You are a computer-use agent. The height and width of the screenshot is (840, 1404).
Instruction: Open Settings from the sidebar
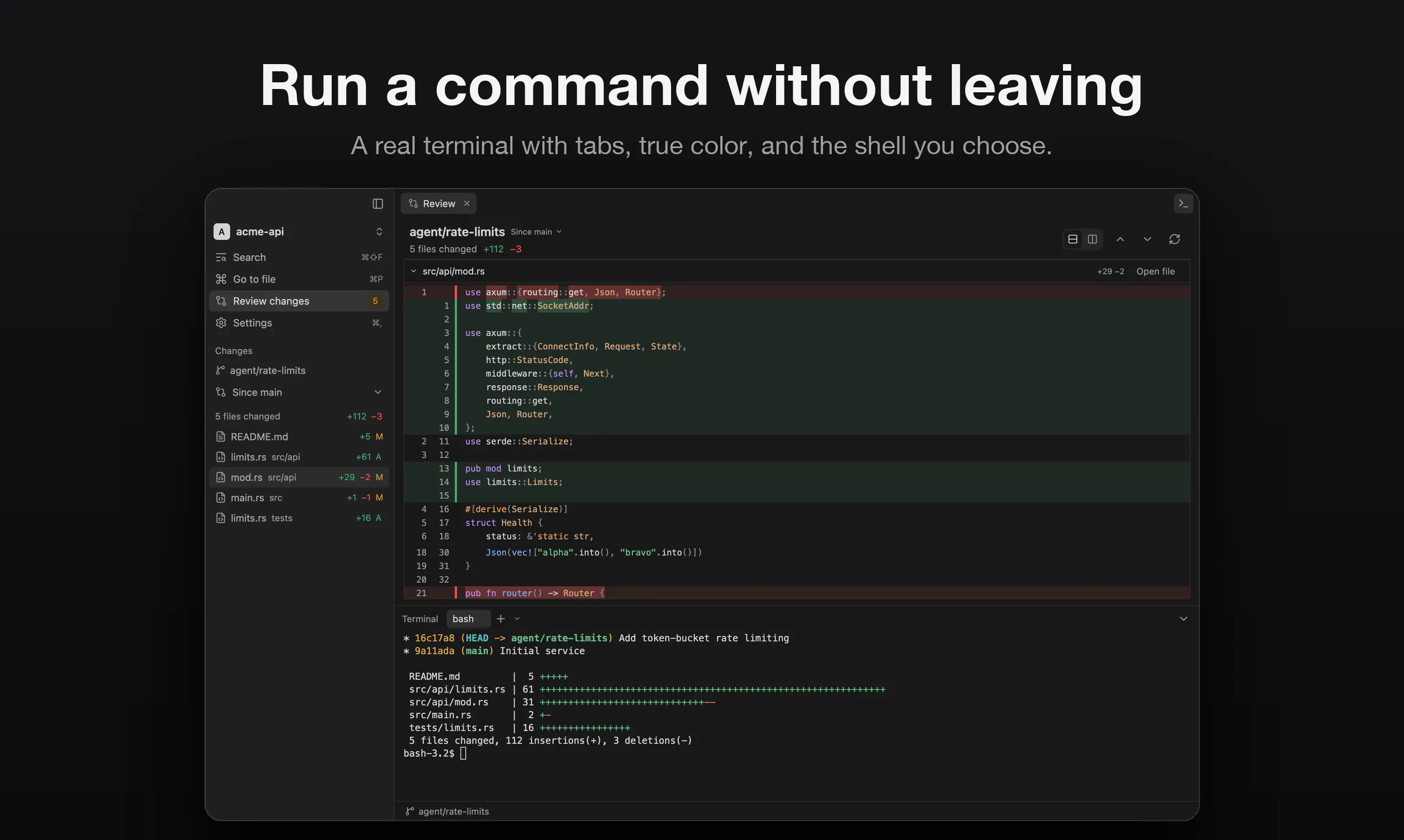click(299, 323)
